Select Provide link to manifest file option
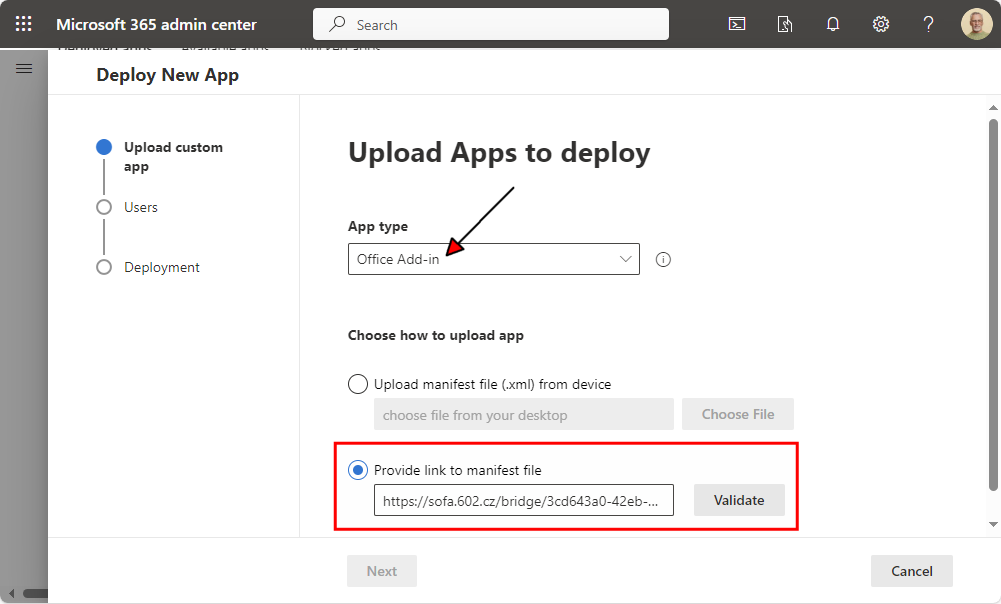 tap(358, 471)
